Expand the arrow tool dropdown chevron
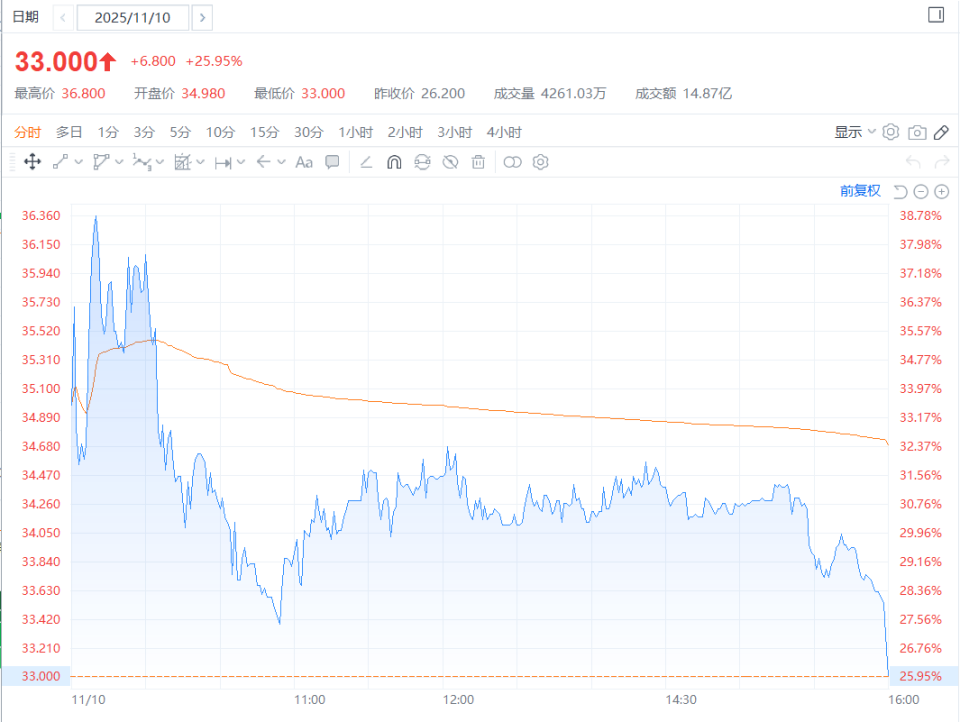 coord(282,162)
